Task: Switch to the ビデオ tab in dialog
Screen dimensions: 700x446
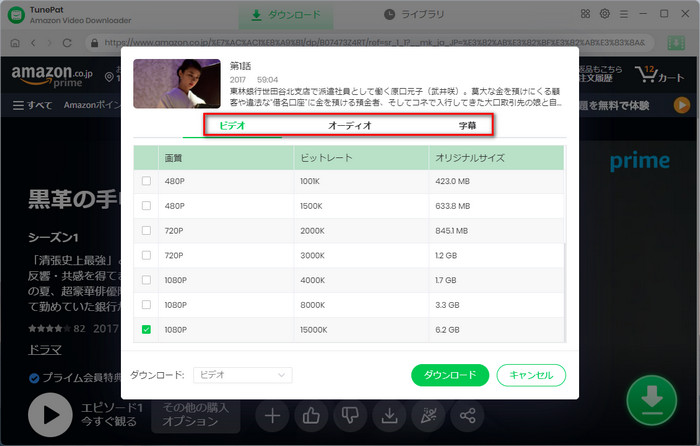Action: 232,125
